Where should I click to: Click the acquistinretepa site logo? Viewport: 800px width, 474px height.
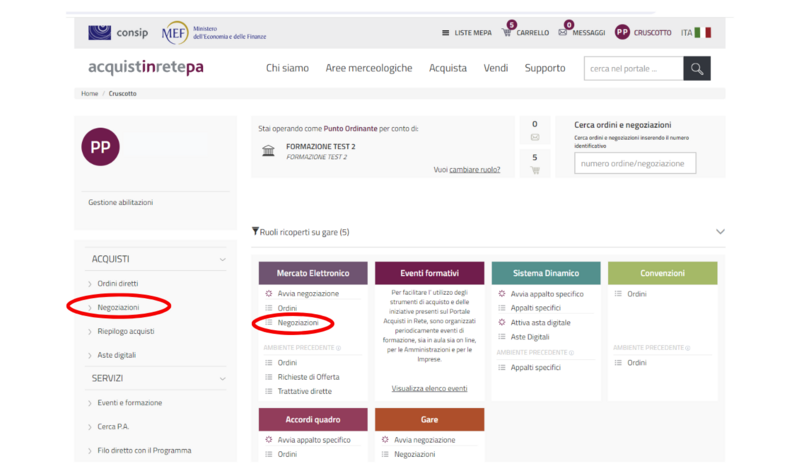(146, 67)
